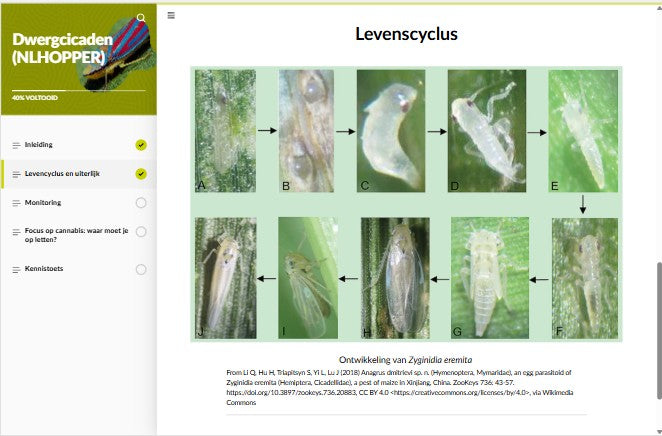Open the search magnifier icon in sidebar
Viewport: 662px width, 436px height.
[x=141, y=18]
